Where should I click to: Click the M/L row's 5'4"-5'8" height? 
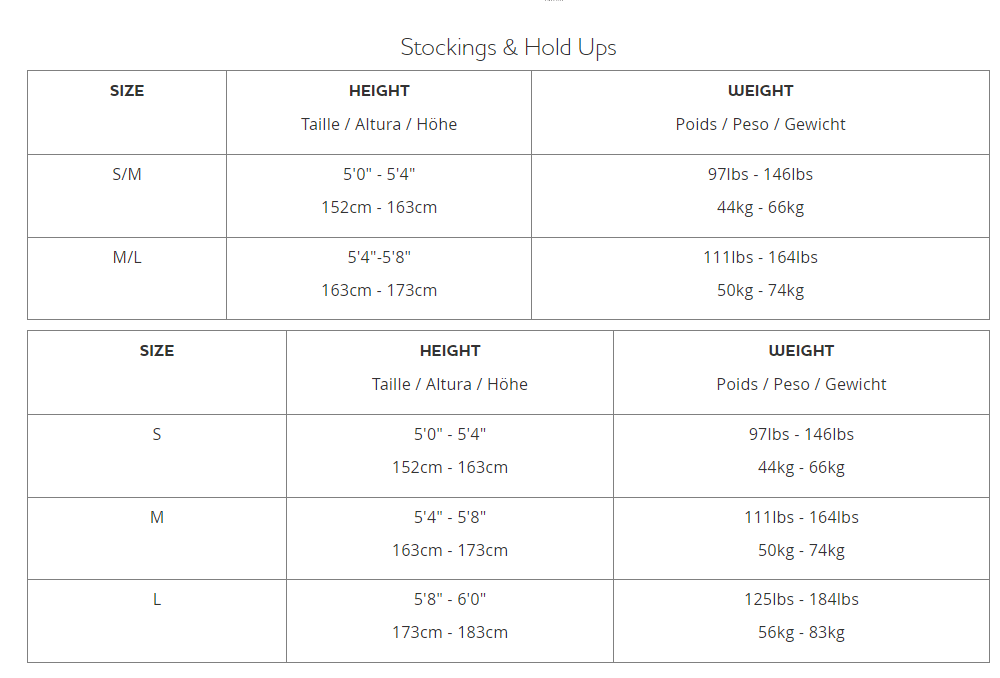[x=379, y=257]
